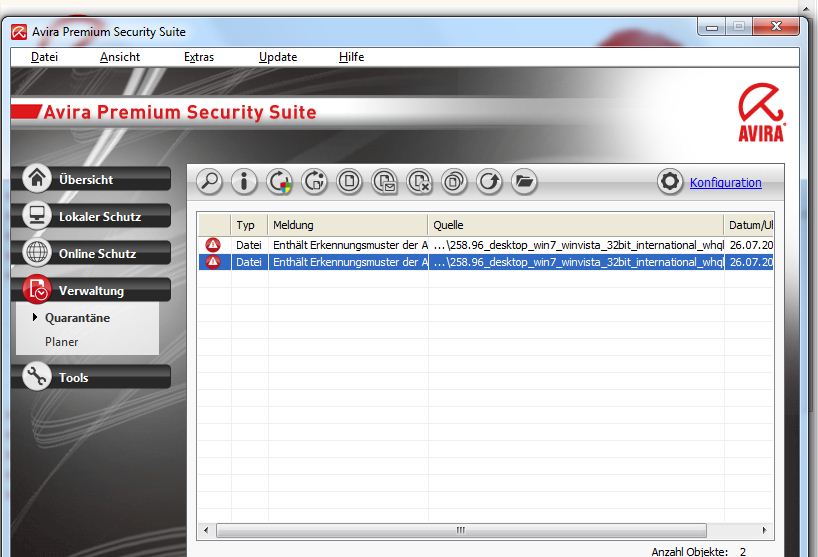The image size is (818, 557).
Task: Go to Übersicht section
Action: (x=91, y=179)
